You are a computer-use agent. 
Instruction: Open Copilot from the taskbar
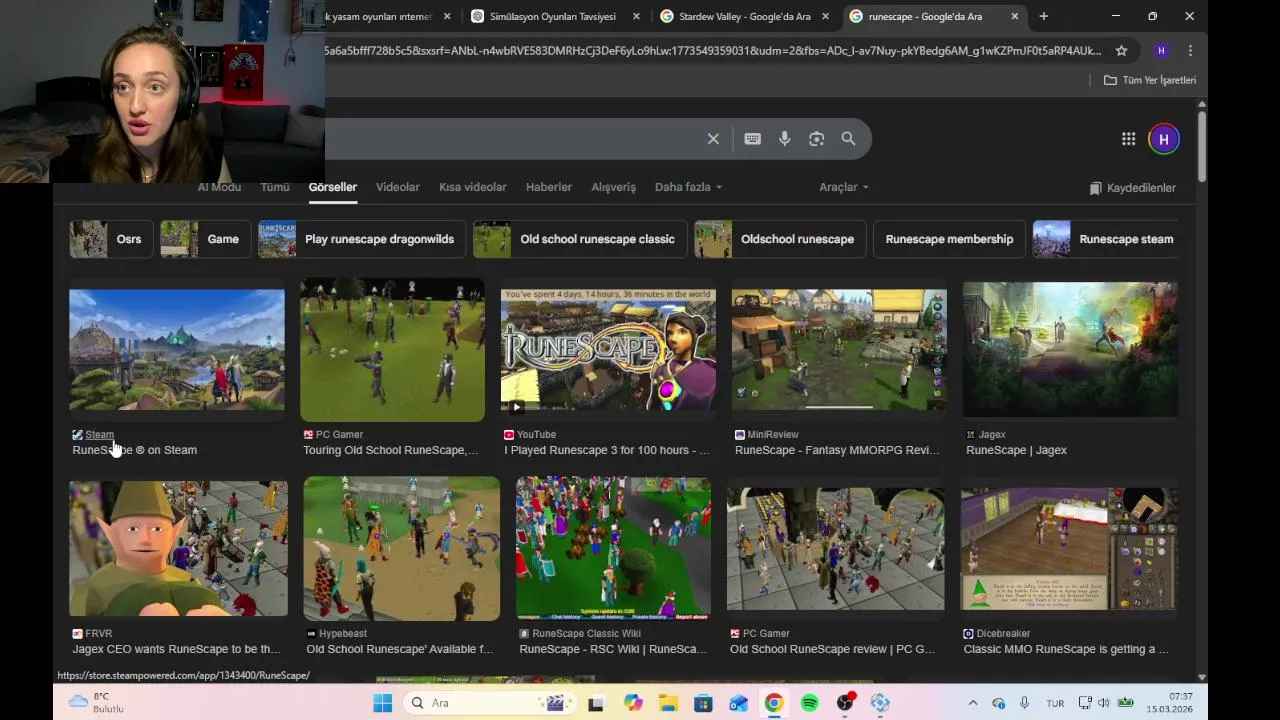click(x=632, y=703)
